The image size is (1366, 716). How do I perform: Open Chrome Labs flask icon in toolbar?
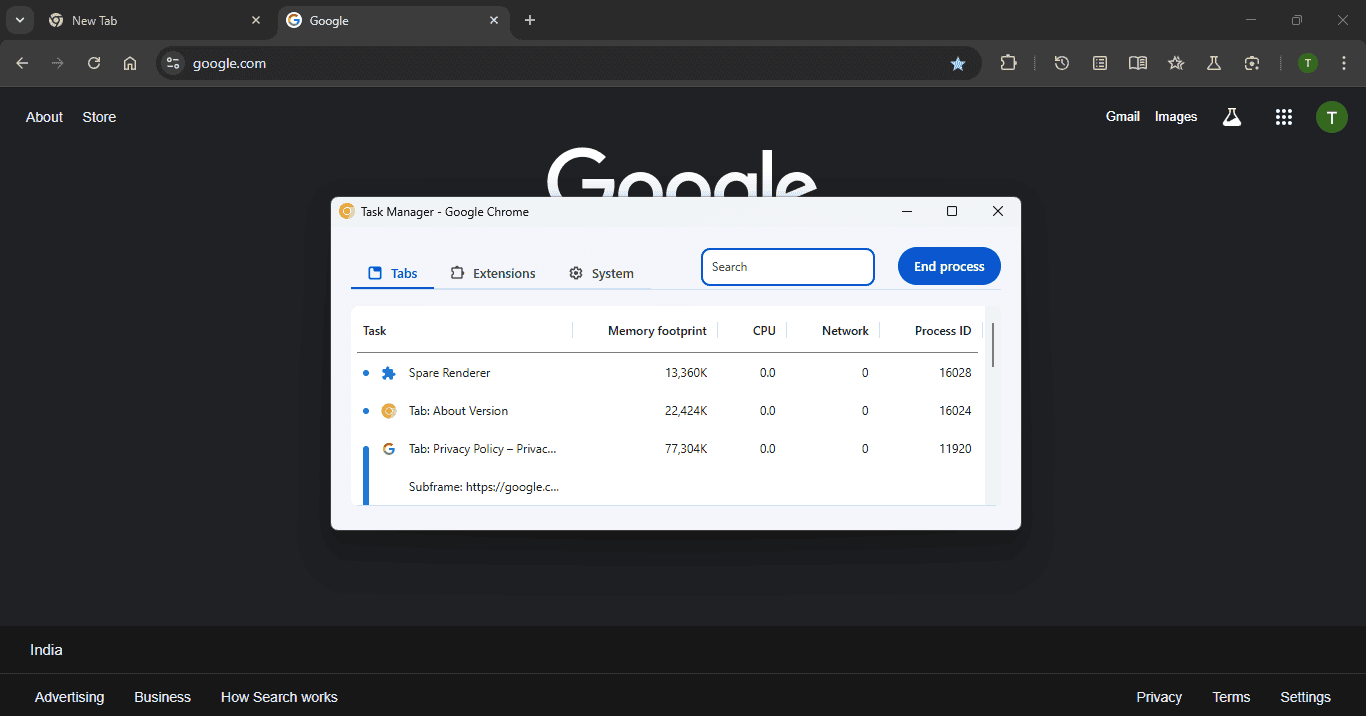click(x=1214, y=63)
